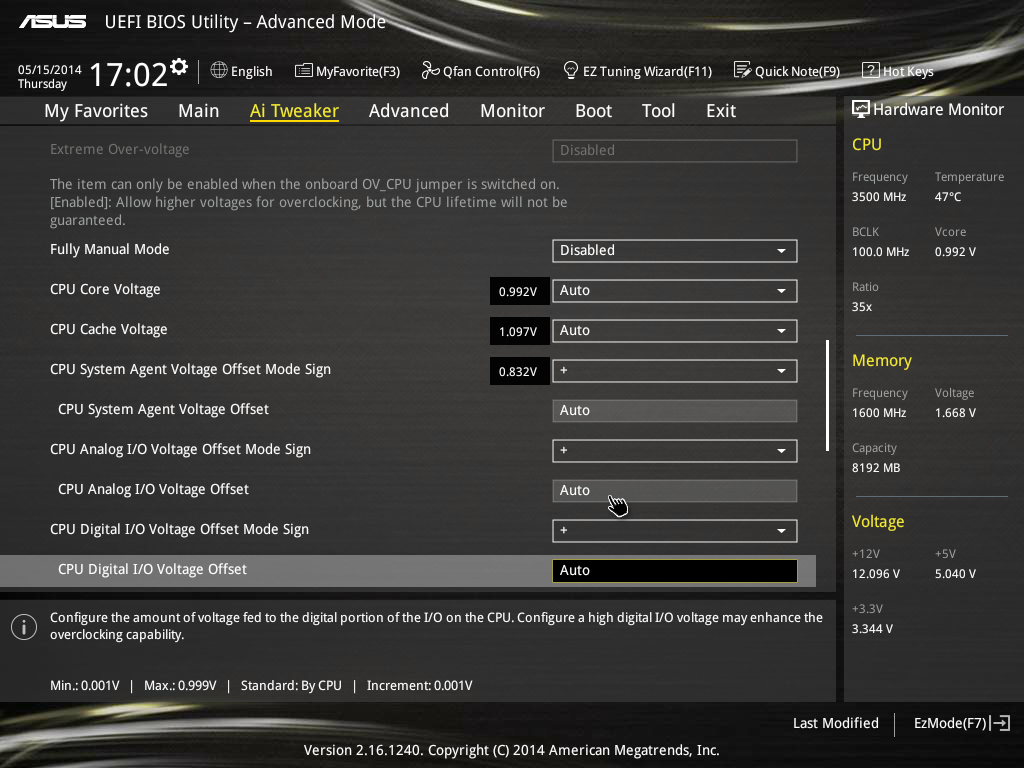Click the 1.097V cache voltage readout

click(x=519, y=331)
